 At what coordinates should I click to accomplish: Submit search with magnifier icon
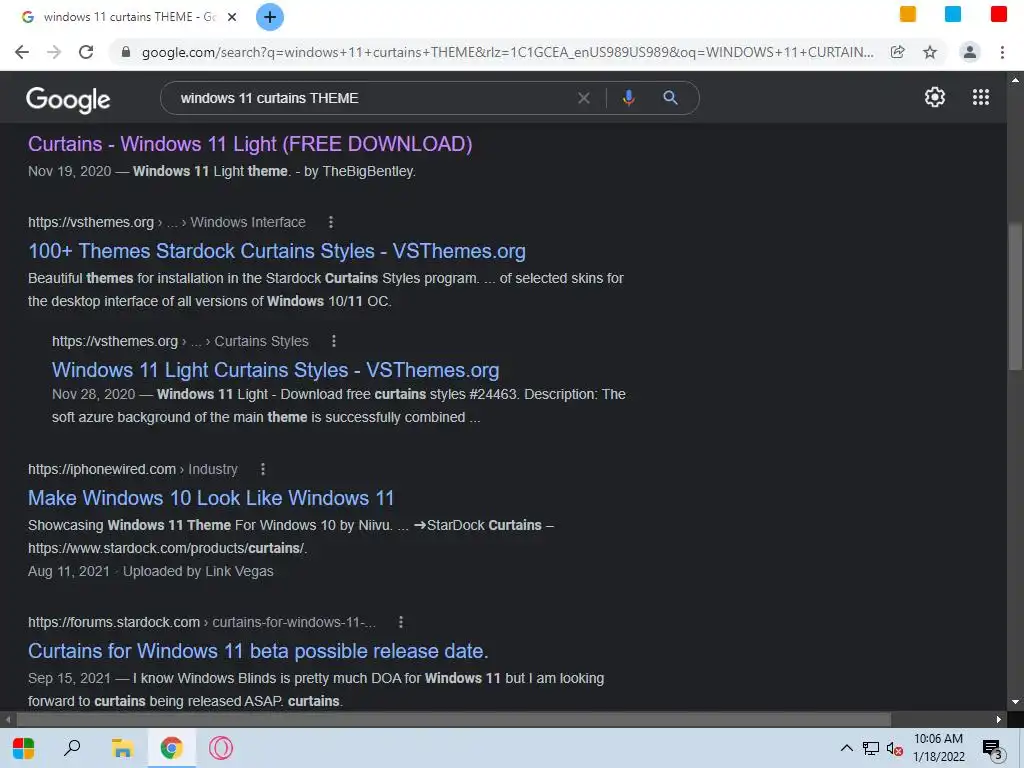click(x=670, y=98)
